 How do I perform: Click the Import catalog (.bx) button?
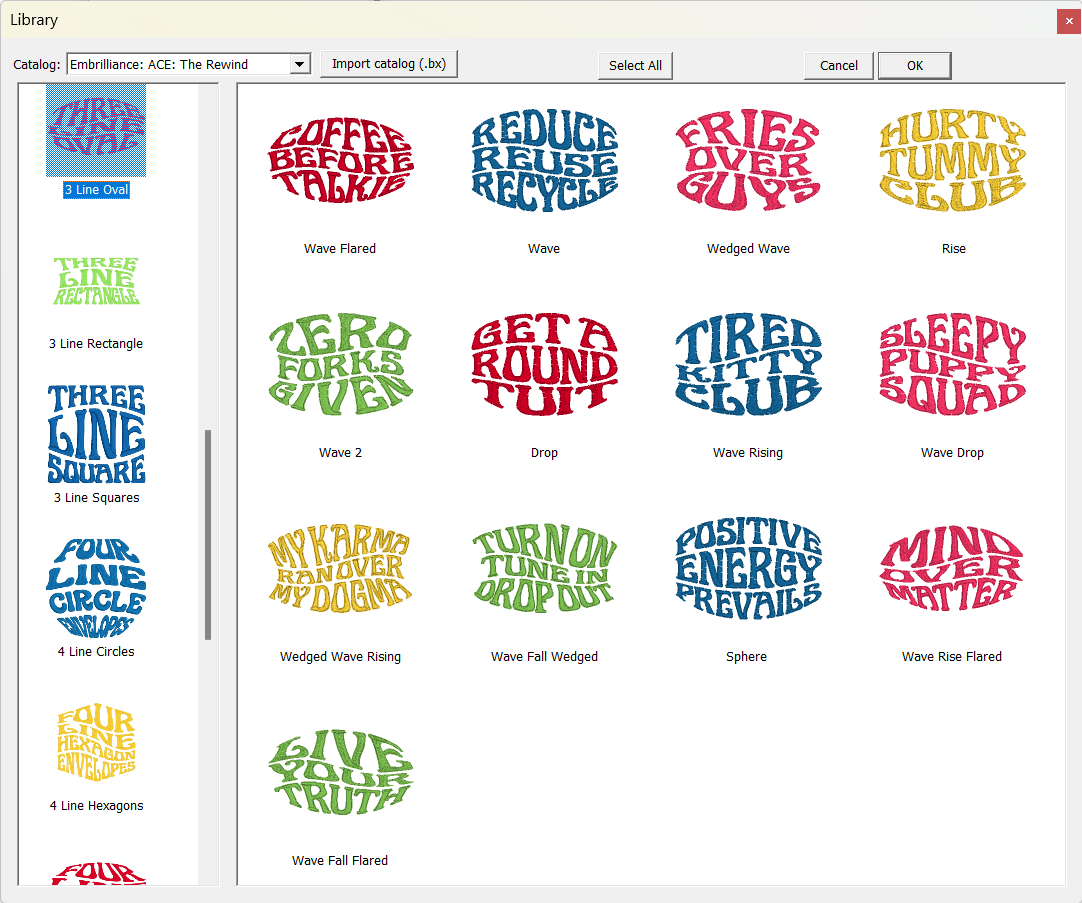(x=389, y=63)
